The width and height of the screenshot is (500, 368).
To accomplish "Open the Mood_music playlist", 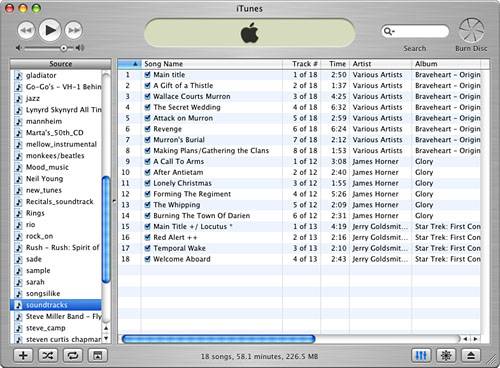I will coord(56,167).
